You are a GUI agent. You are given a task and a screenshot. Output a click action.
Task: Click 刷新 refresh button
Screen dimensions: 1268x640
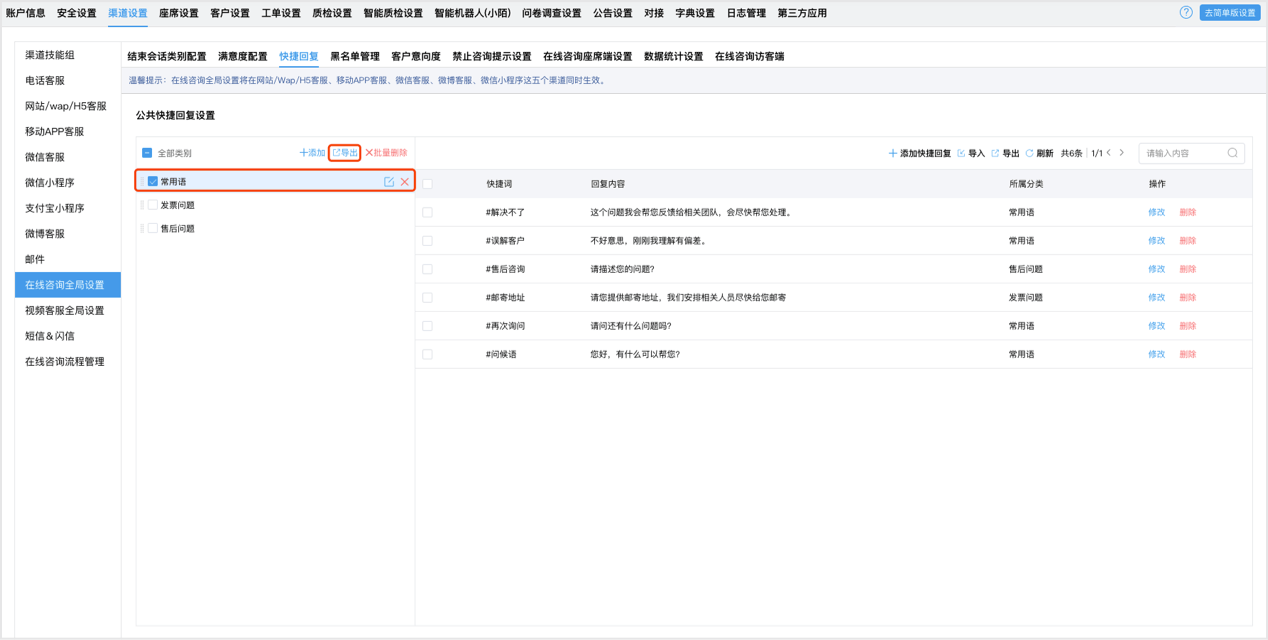[x=1039, y=154]
